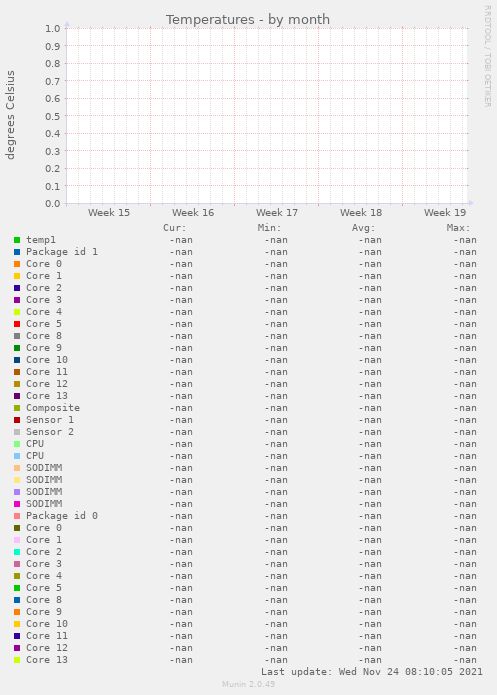Select the Week 15 axis label
497x695 pixels.
pyautogui.click(x=109, y=213)
